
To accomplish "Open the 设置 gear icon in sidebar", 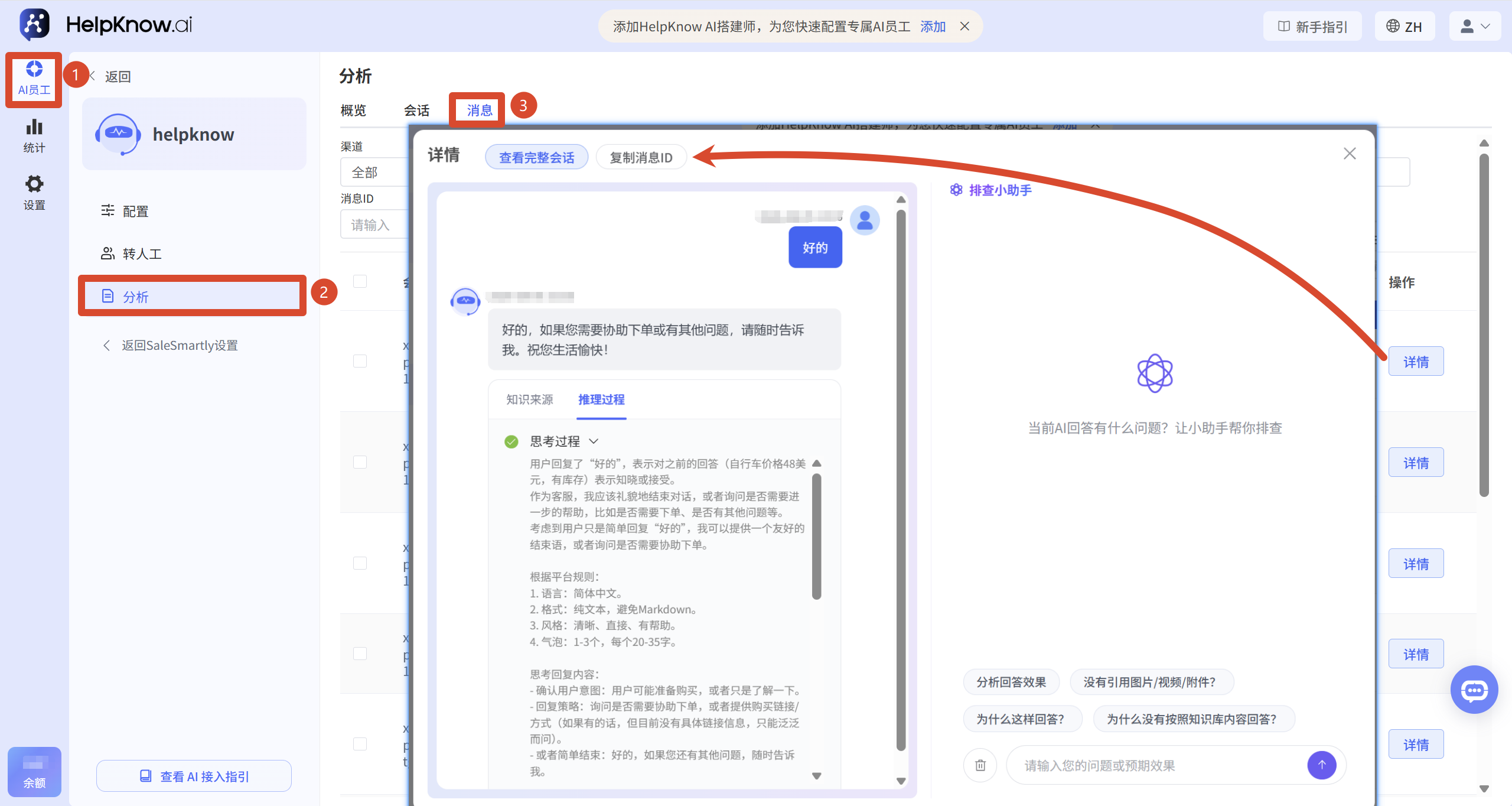I will point(34,193).
